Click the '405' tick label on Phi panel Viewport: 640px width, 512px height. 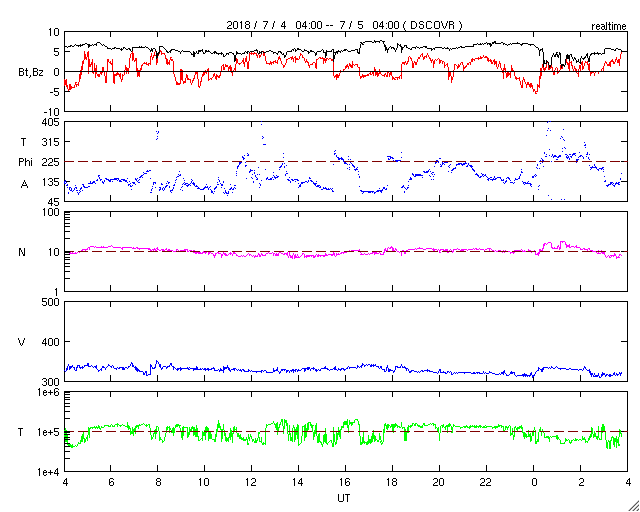[x=51, y=122]
